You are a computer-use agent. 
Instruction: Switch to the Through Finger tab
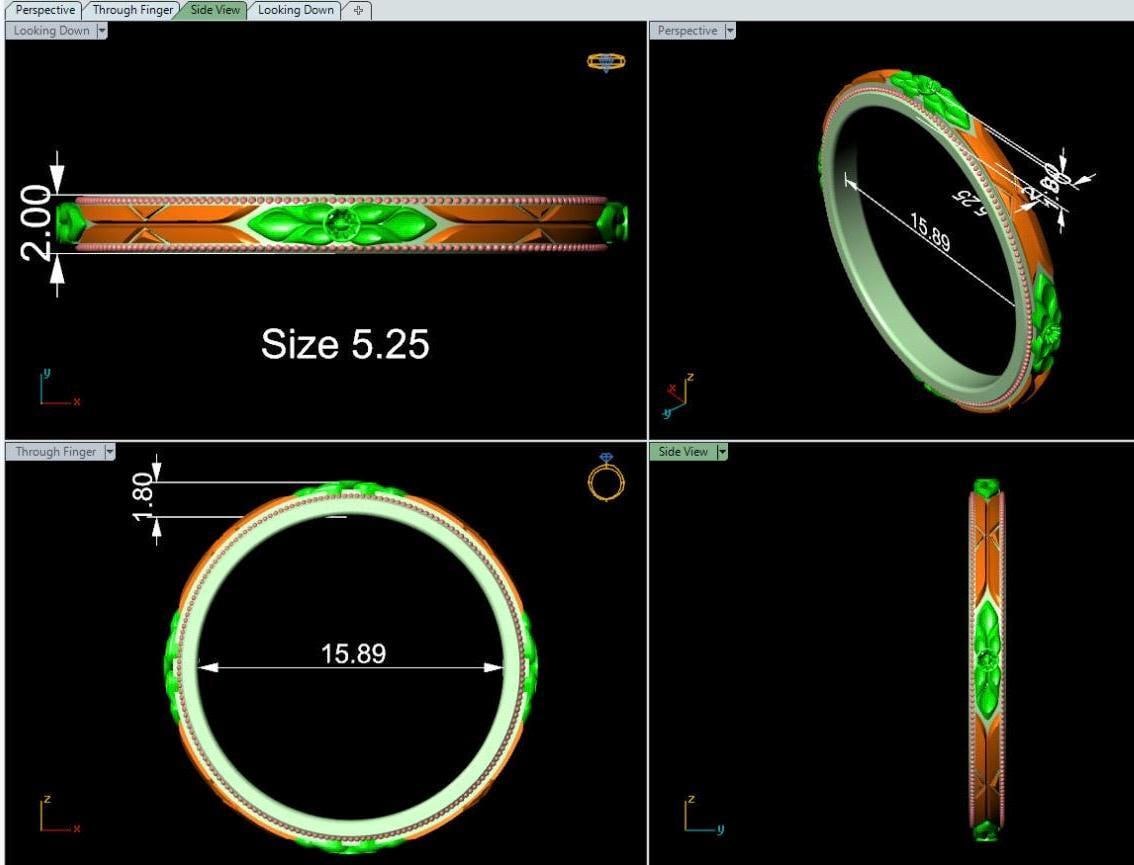tap(133, 10)
